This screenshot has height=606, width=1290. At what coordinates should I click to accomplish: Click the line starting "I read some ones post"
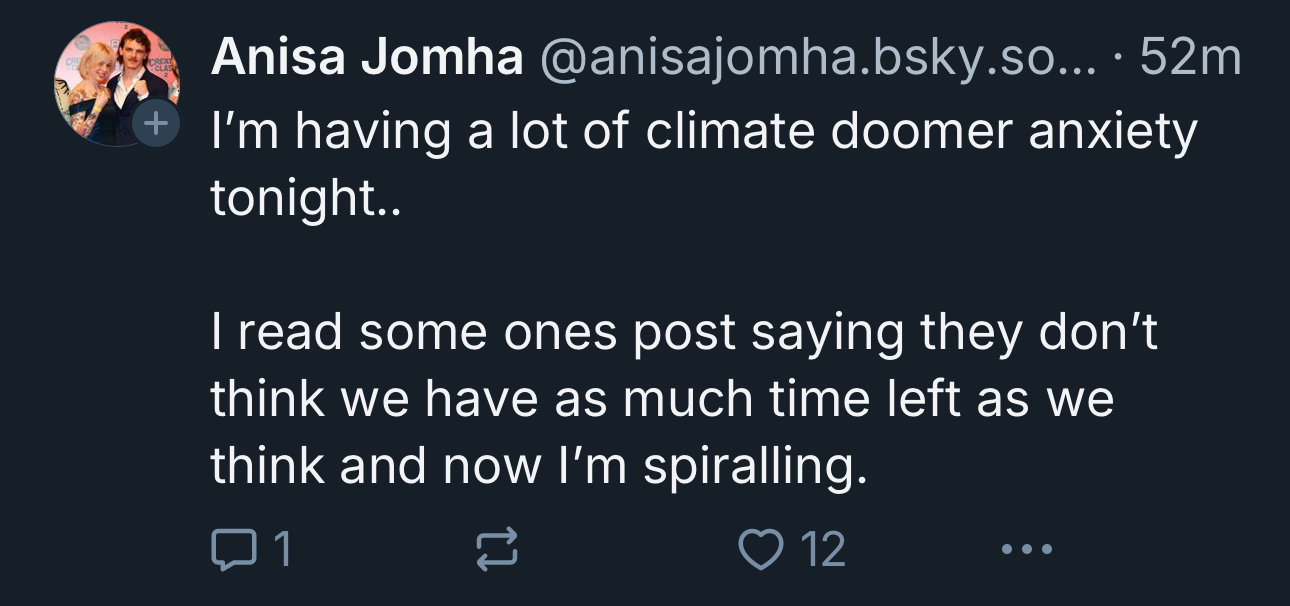tap(684, 331)
